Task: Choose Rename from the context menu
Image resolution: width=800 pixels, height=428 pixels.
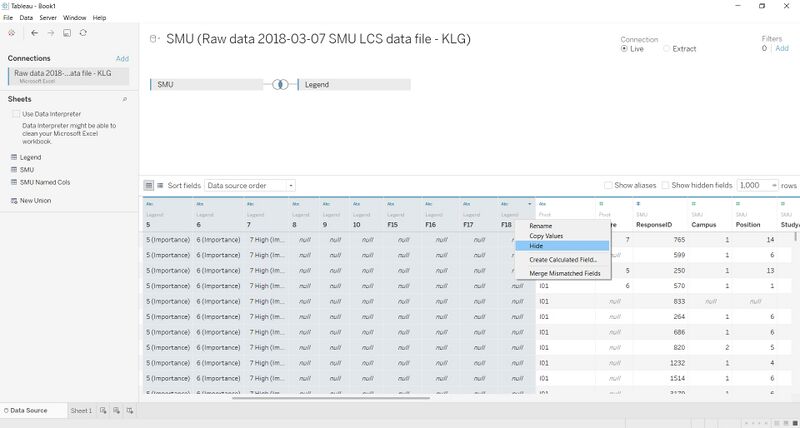Action: pos(562,226)
